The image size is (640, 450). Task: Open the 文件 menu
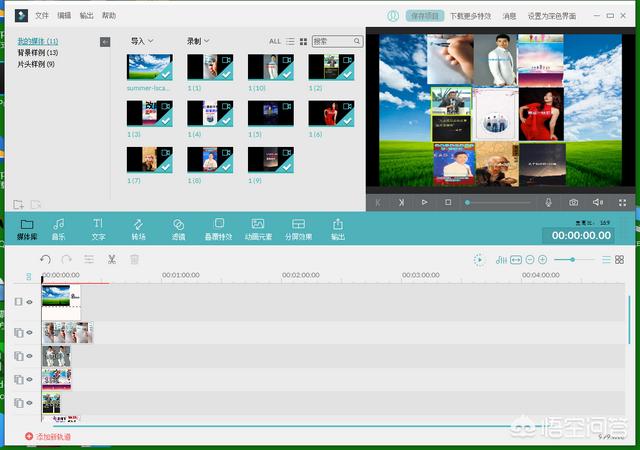coord(42,16)
